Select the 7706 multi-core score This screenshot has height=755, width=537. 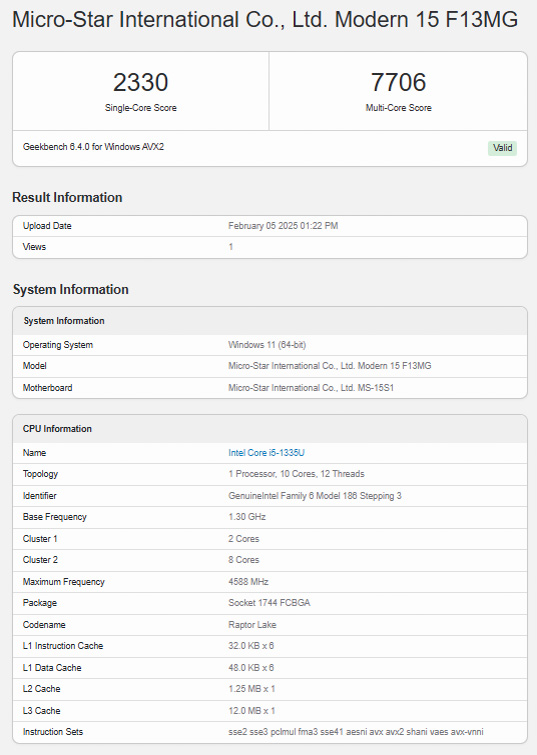coord(398,82)
